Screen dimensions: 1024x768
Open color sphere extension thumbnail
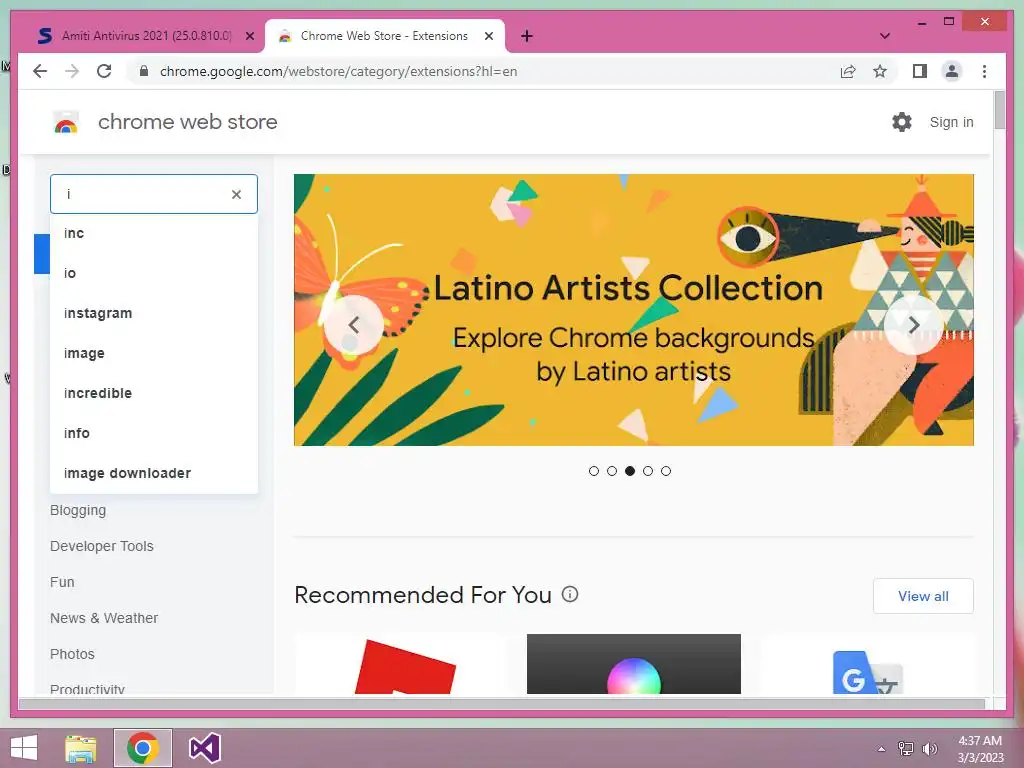[x=633, y=664]
